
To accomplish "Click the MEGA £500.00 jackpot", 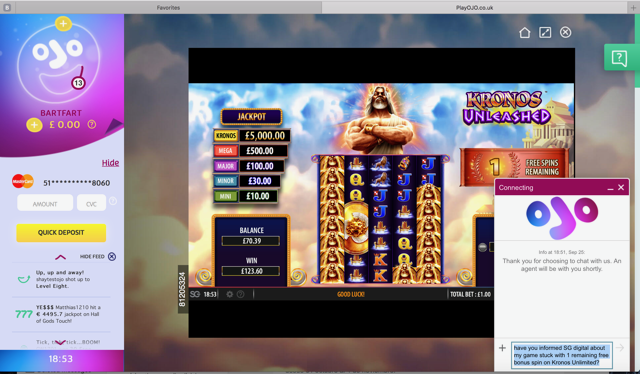I will point(251,151).
